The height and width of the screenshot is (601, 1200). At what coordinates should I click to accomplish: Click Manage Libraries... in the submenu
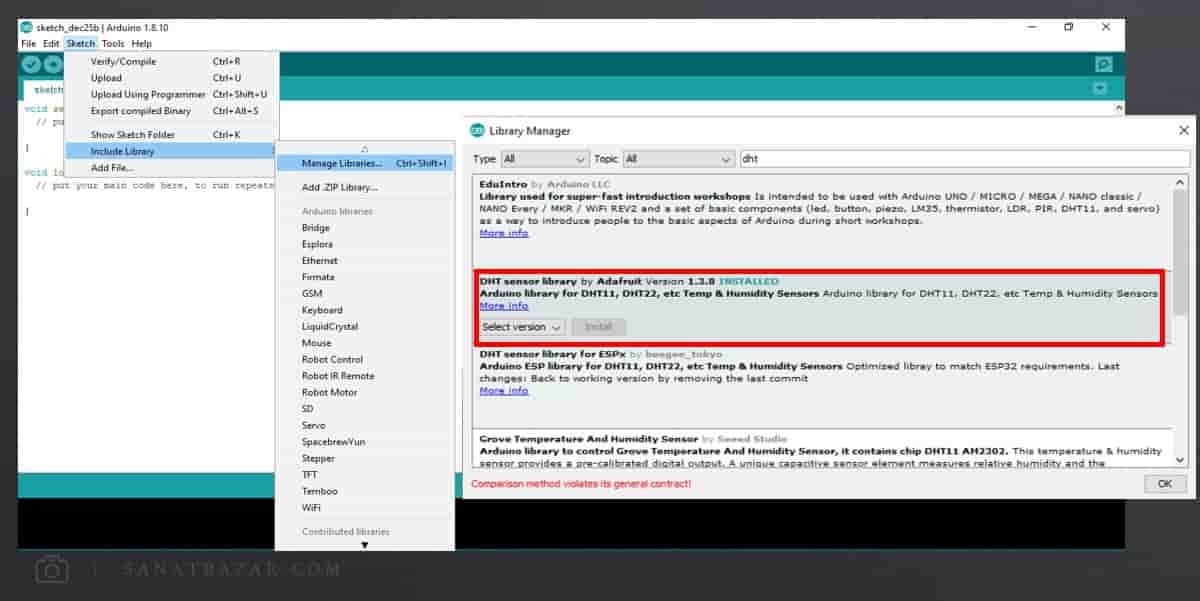(365, 163)
